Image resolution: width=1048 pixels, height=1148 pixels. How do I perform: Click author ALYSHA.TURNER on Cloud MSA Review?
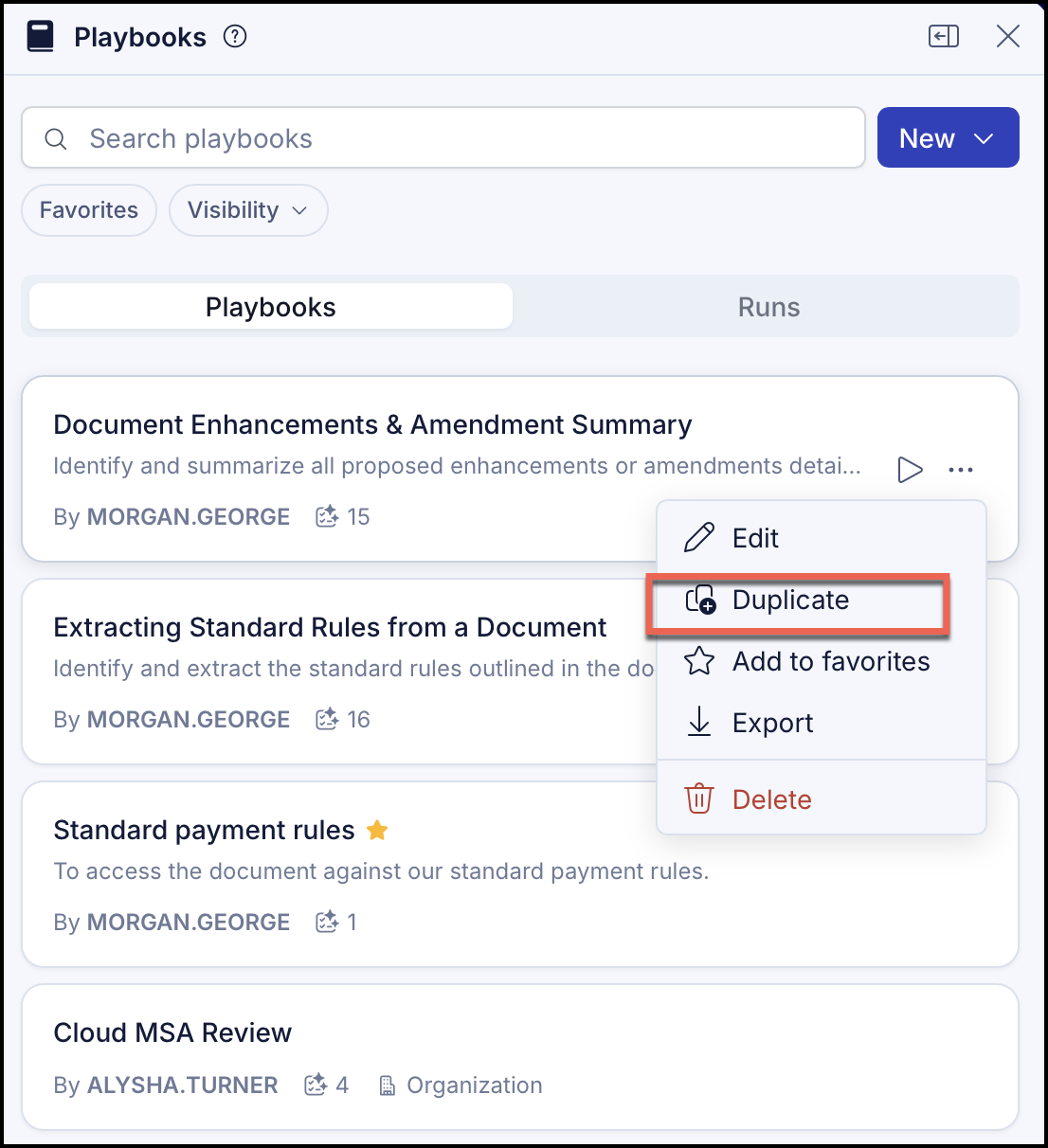tap(183, 1085)
